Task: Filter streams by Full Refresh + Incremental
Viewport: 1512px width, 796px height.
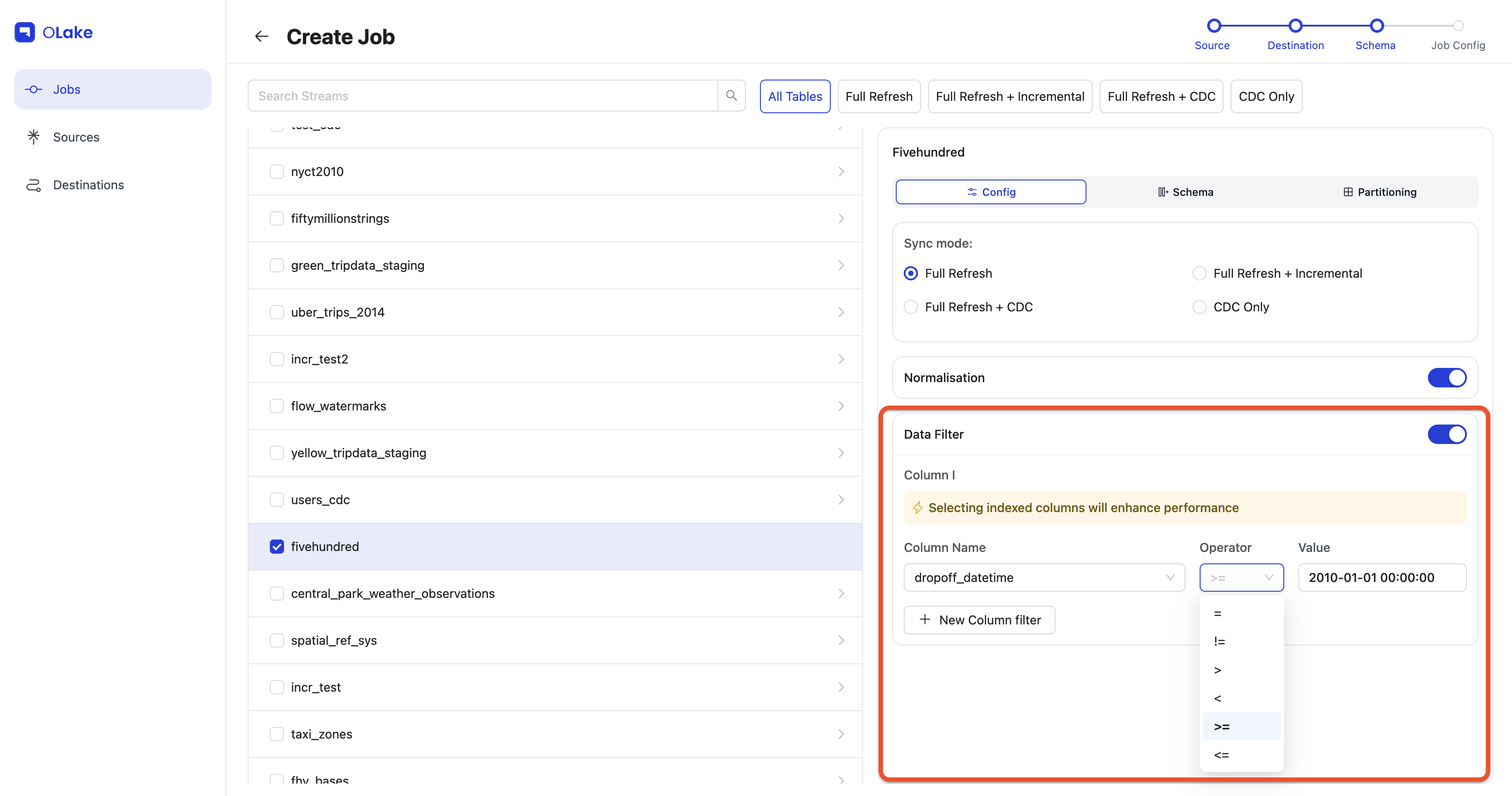Action: click(x=1009, y=96)
